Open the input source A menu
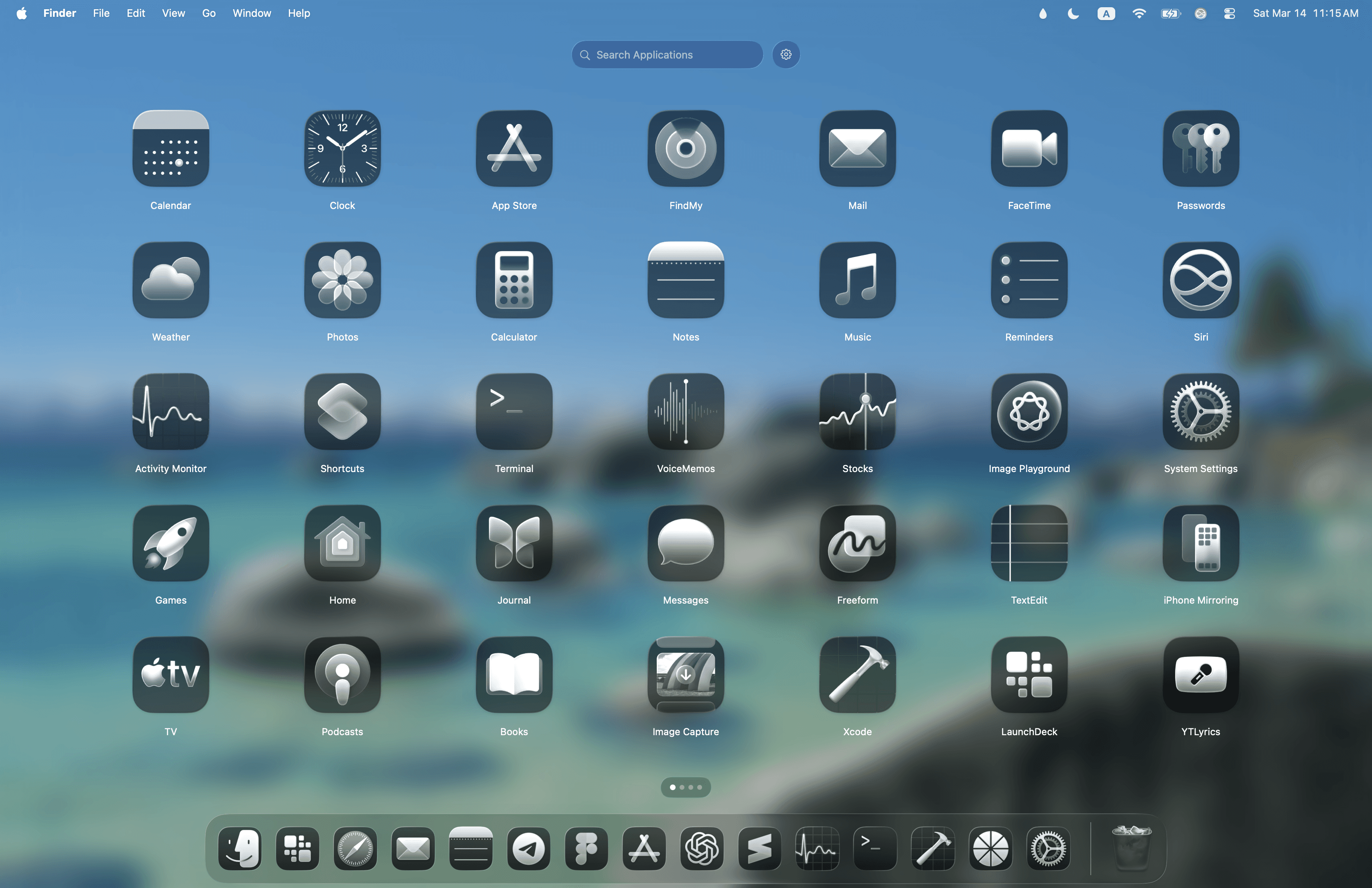The height and width of the screenshot is (888, 1372). pos(1106,14)
